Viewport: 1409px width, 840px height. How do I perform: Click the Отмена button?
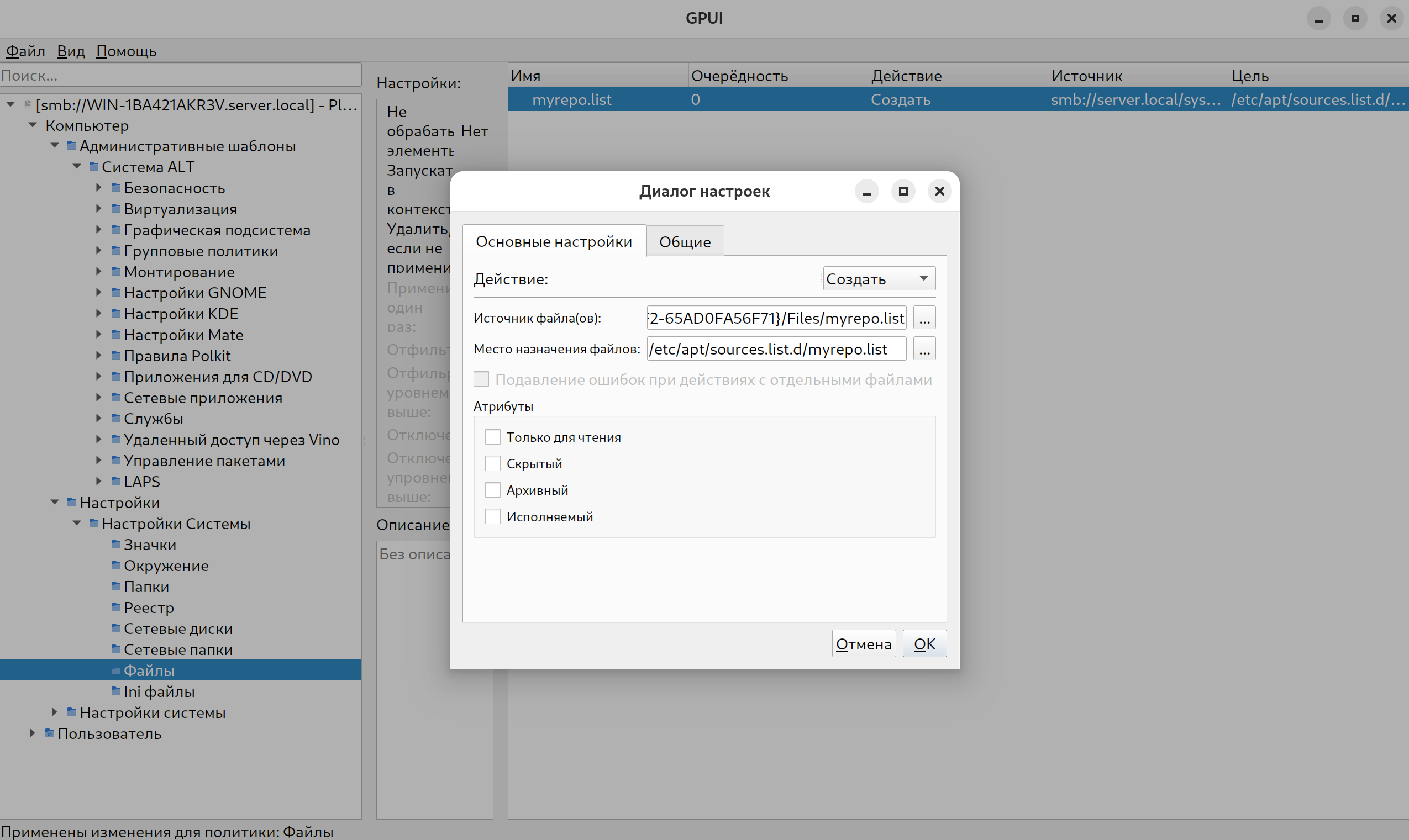tap(863, 644)
